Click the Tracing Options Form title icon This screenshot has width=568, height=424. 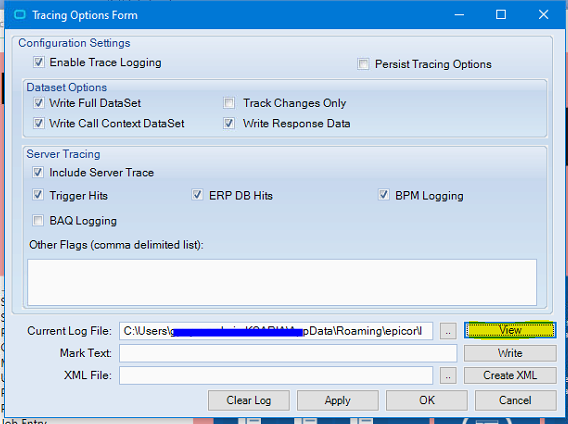pos(20,15)
